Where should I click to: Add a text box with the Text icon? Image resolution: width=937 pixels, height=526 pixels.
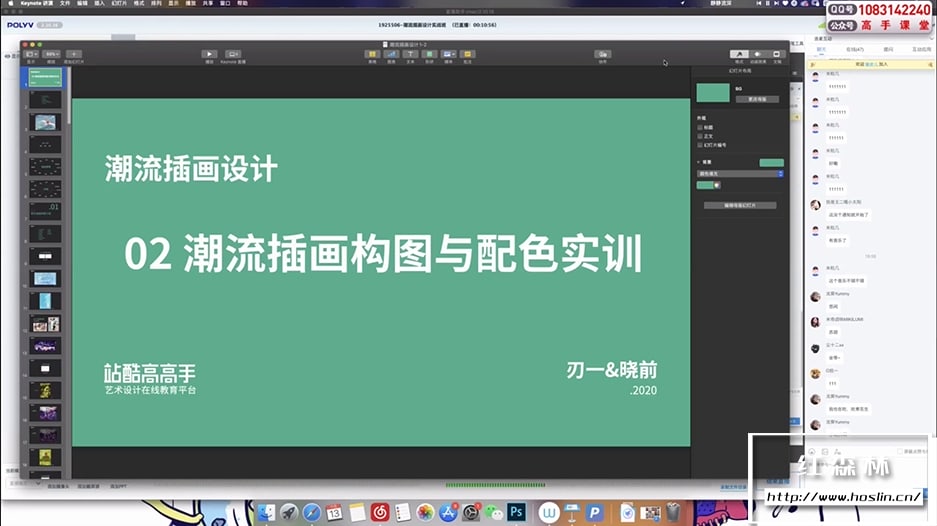tap(410, 54)
